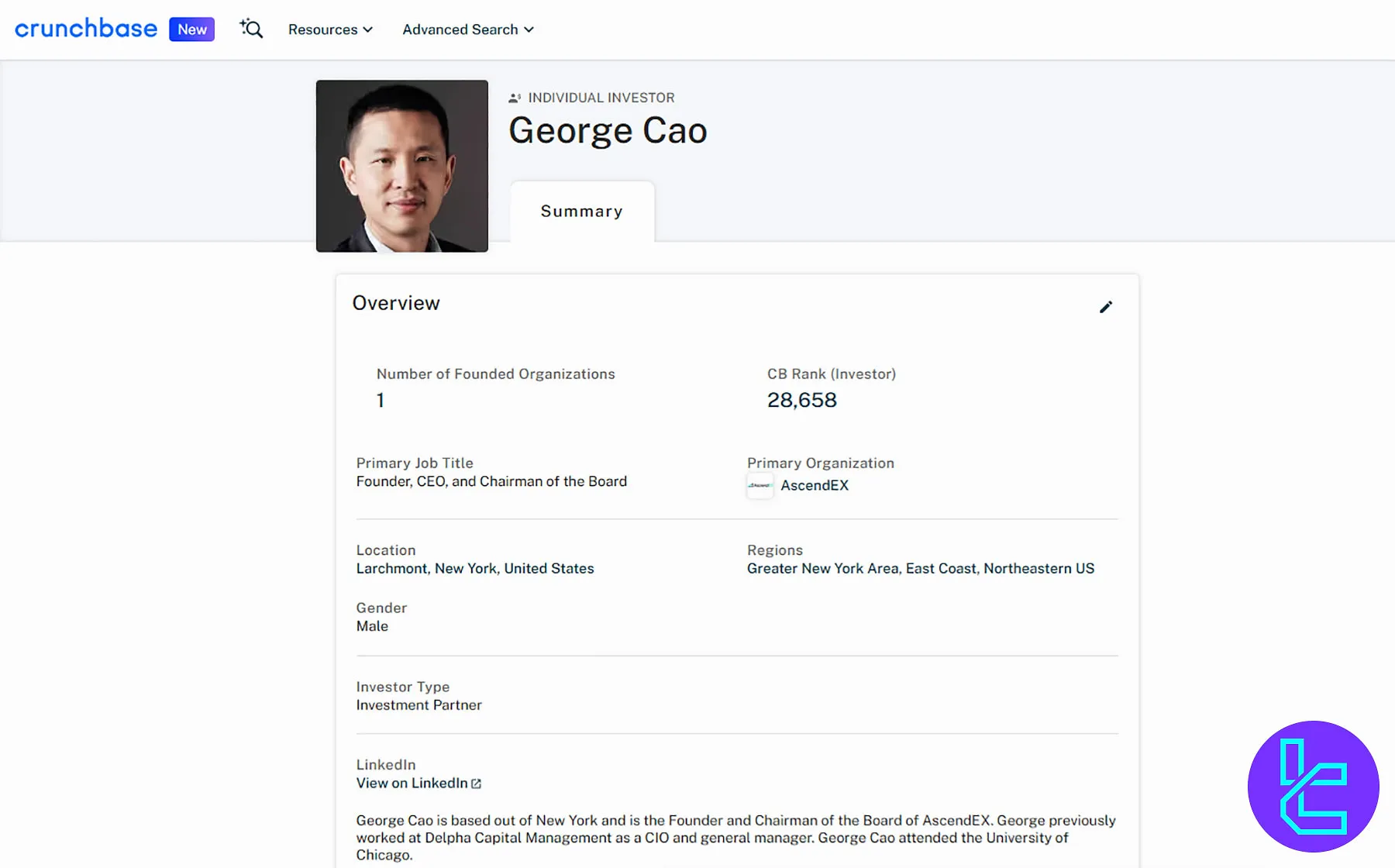Select the 'CB Rank (Investor)' label
The image size is (1395, 868).
point(832,374)
